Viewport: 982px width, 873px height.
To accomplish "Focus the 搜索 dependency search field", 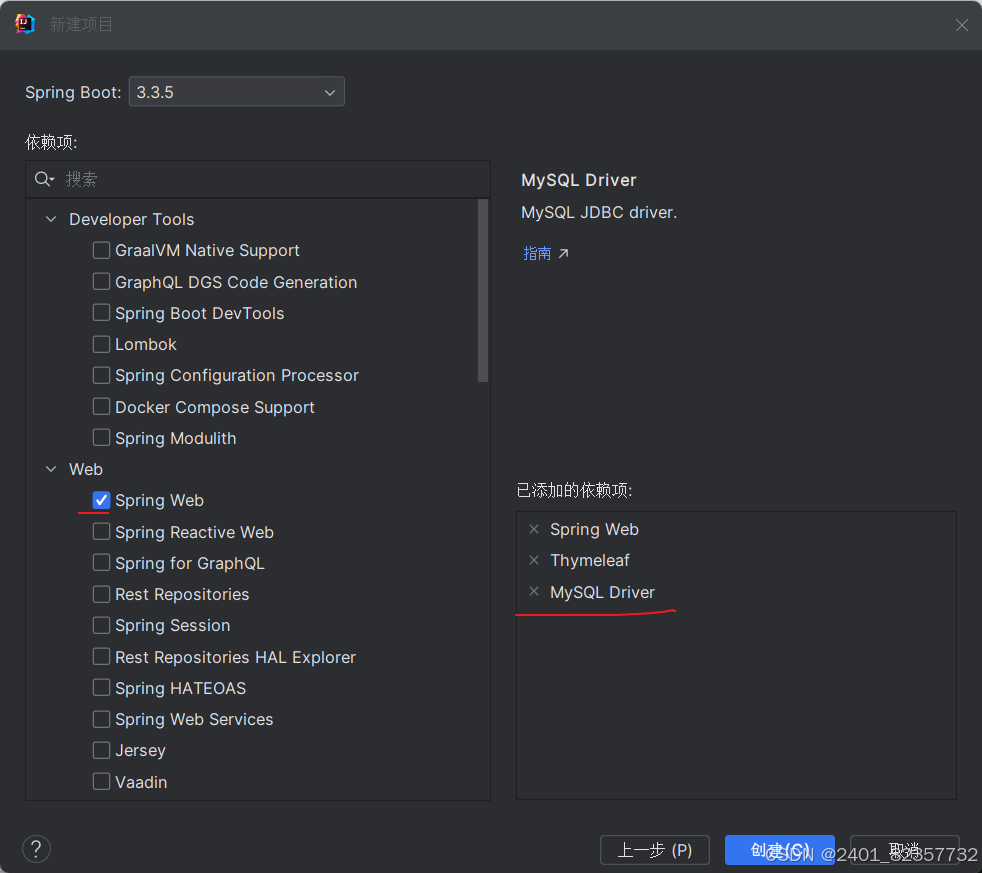I will coord(257,179).
